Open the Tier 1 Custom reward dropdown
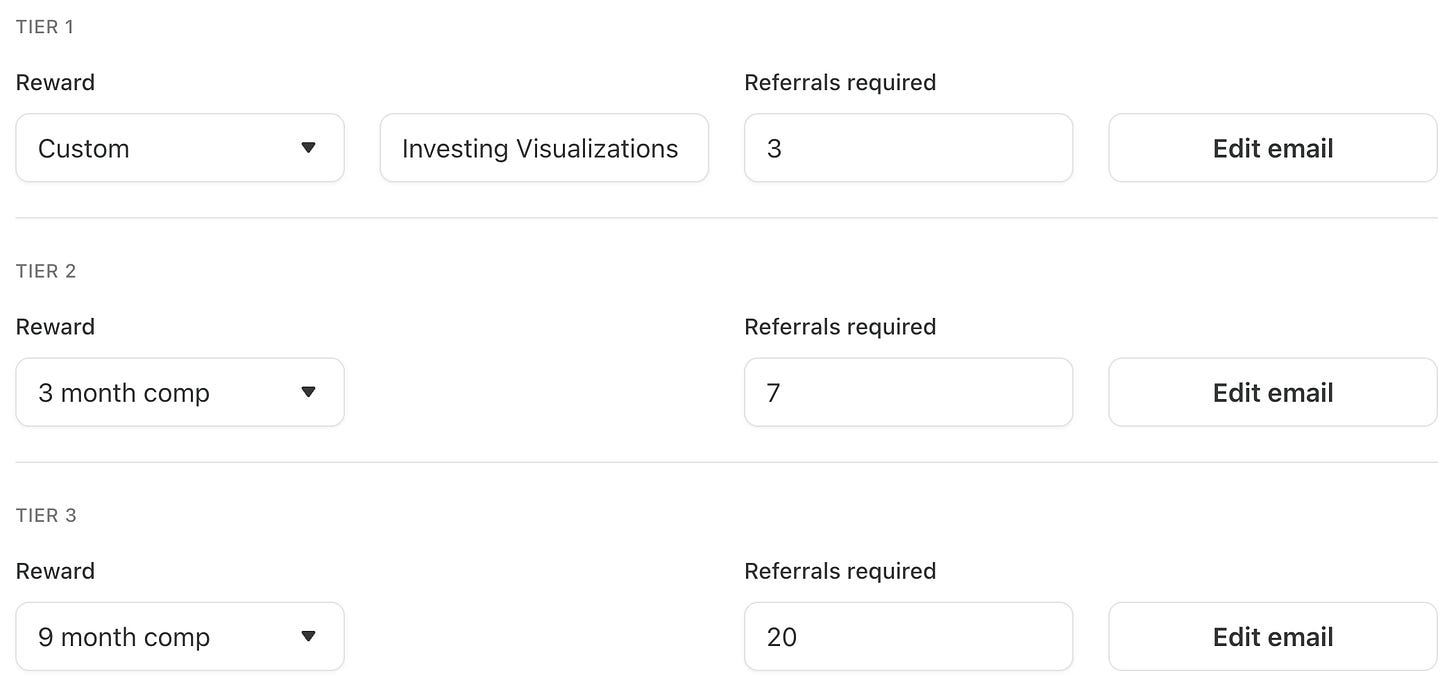 [180, 148]
